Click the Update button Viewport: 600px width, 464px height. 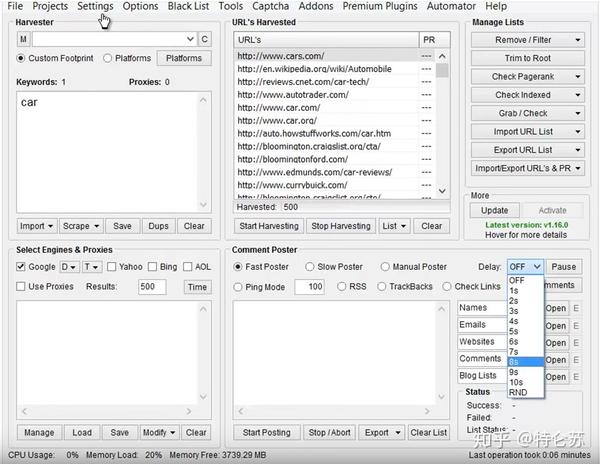point(495,210)
